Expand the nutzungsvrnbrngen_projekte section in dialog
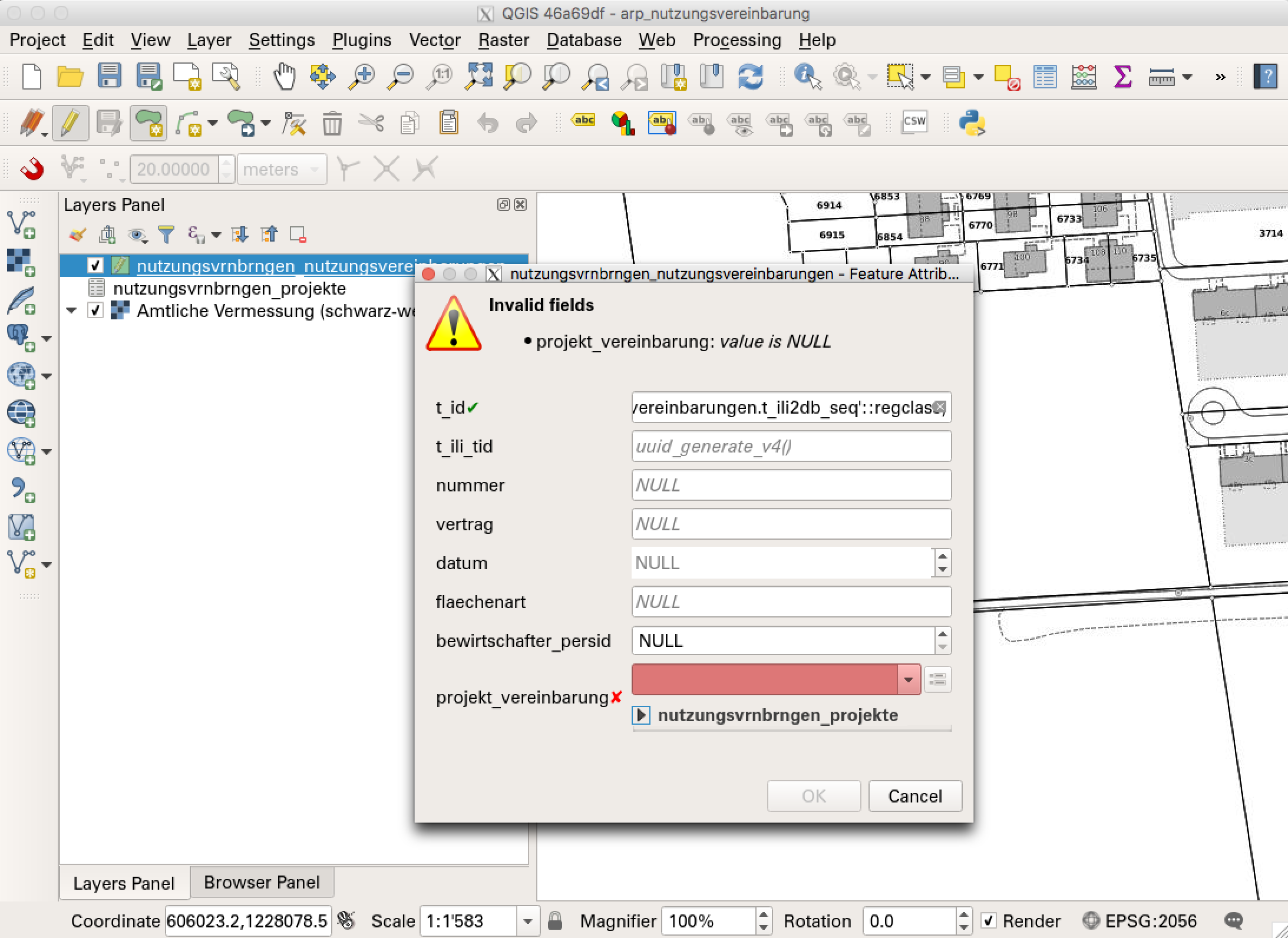 641,715
